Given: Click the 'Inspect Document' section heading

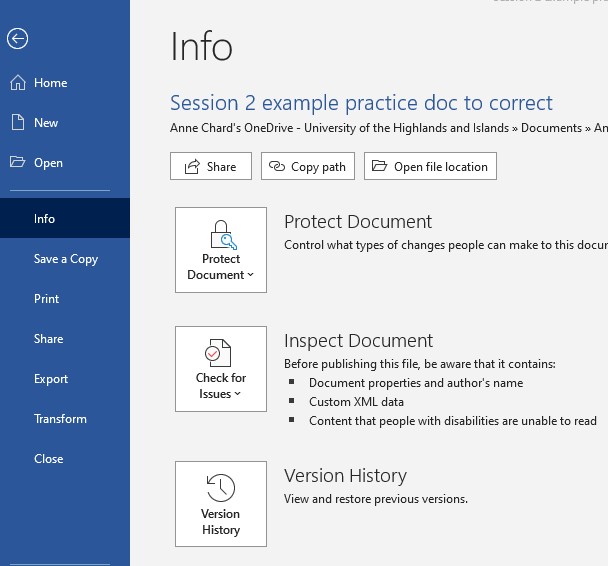Looking at the screenshot, I should [x=358, y=341].
